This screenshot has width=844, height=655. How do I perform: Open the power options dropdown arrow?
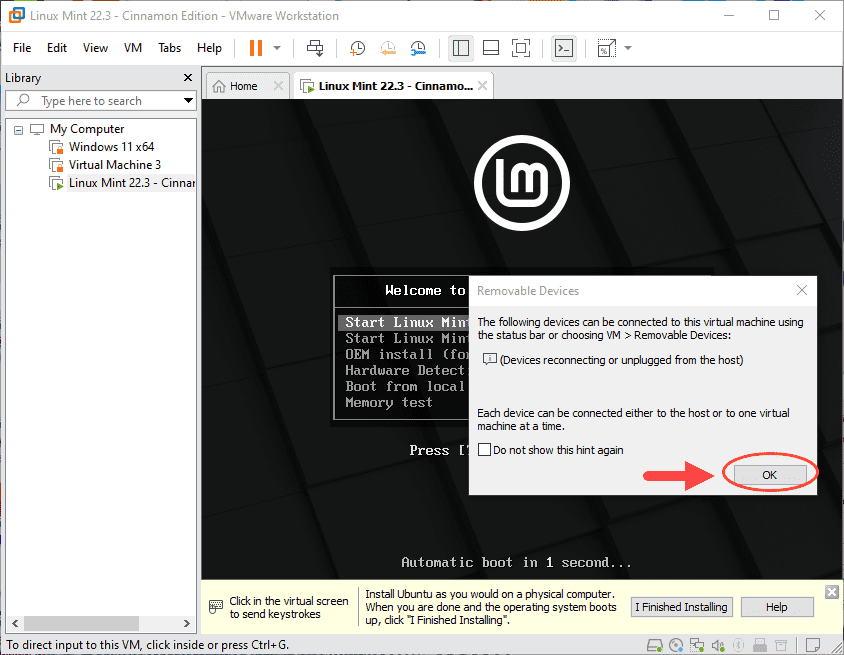[277, 48]
